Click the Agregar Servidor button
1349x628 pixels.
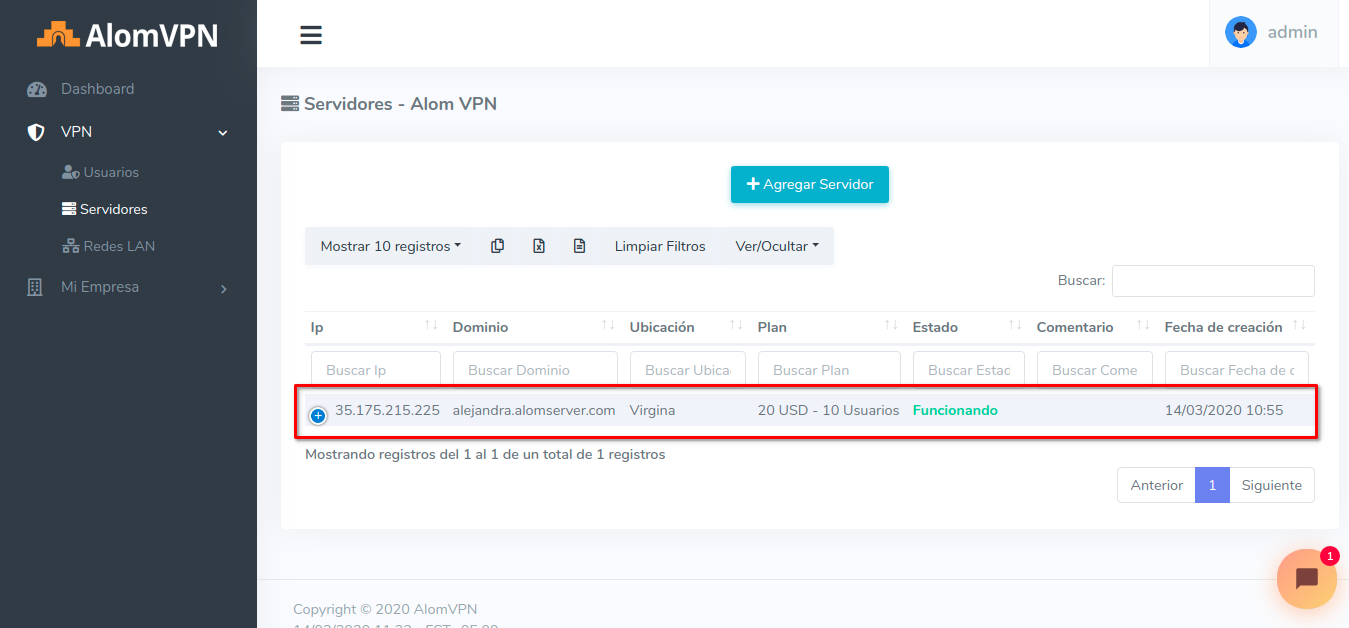coord(809,184)
